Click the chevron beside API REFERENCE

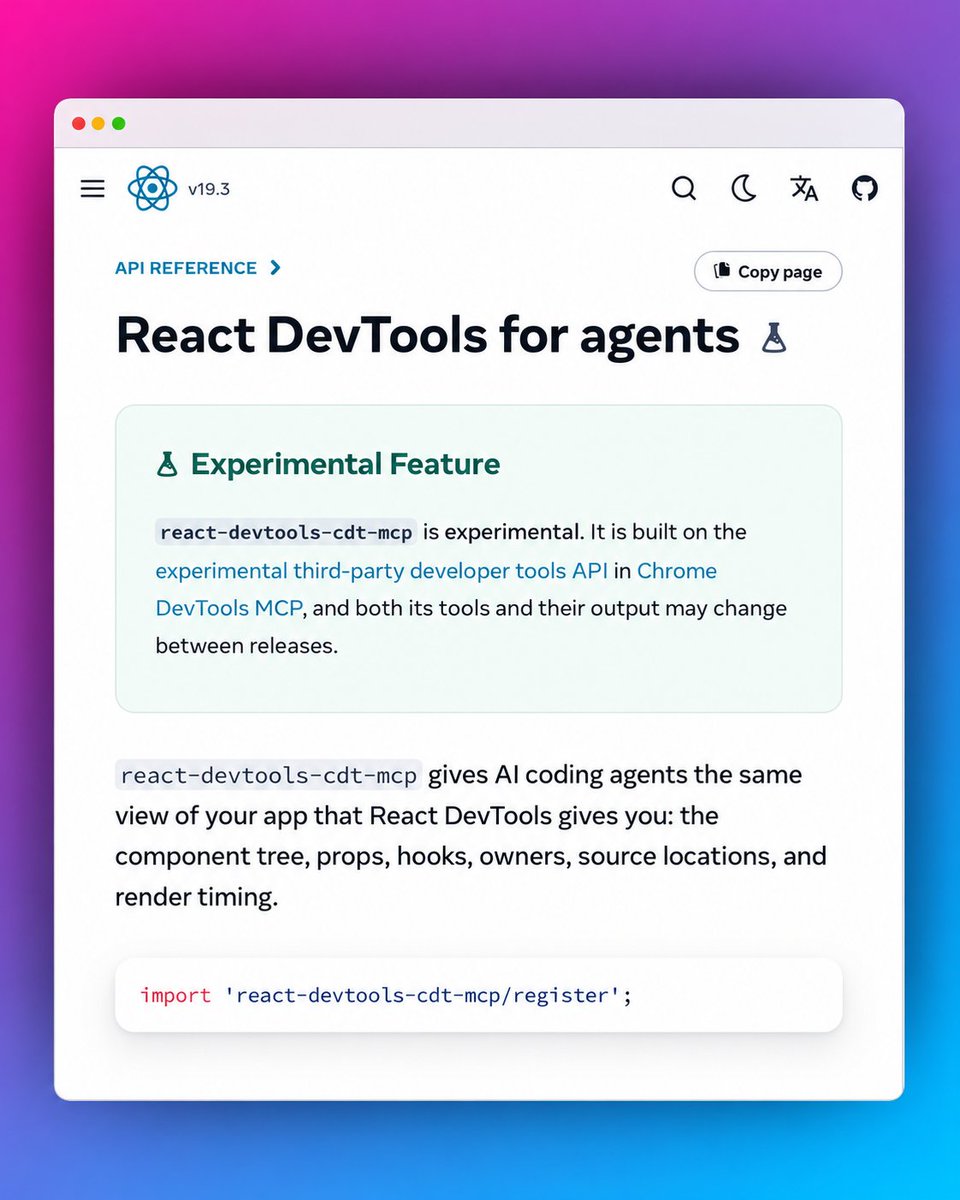[x=275, y=268]
